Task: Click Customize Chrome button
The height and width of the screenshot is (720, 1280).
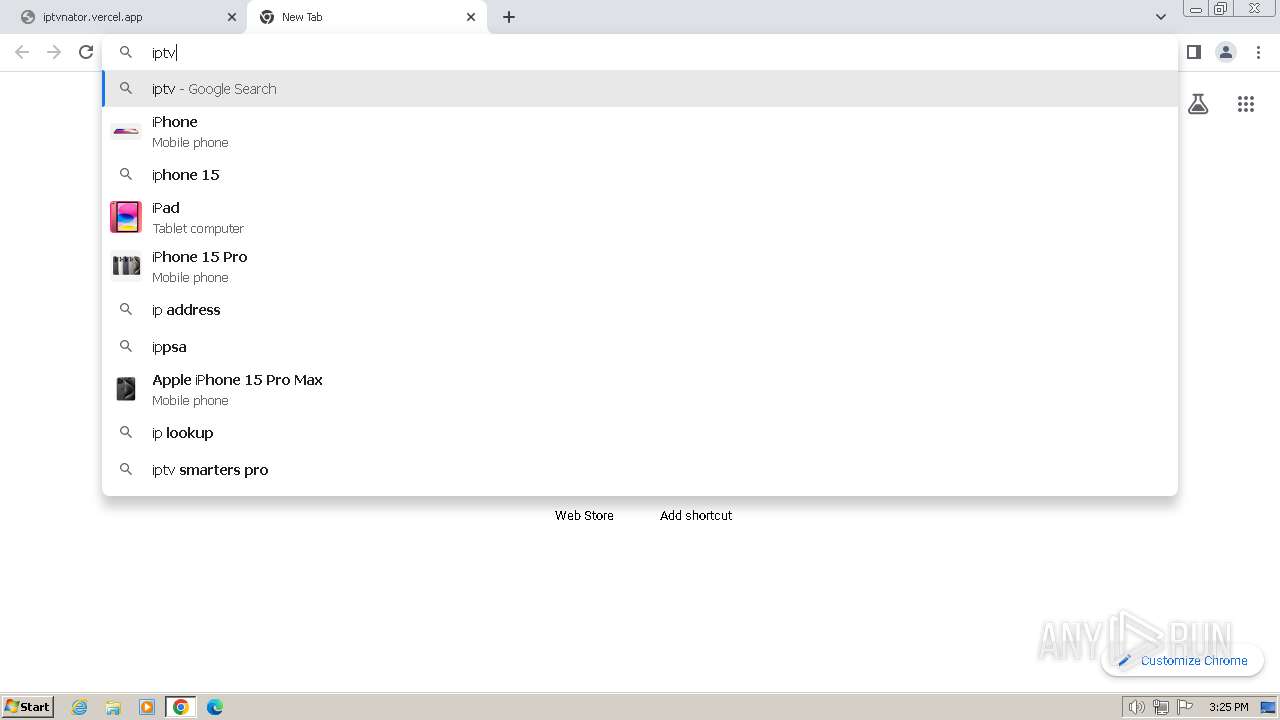Action: tap(1182, 660)
